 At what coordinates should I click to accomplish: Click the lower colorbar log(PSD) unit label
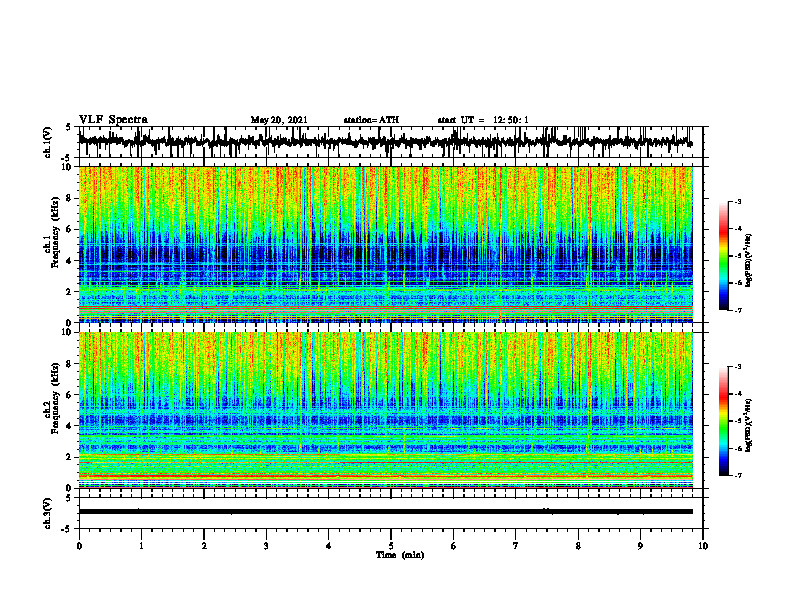pos(749,425)
